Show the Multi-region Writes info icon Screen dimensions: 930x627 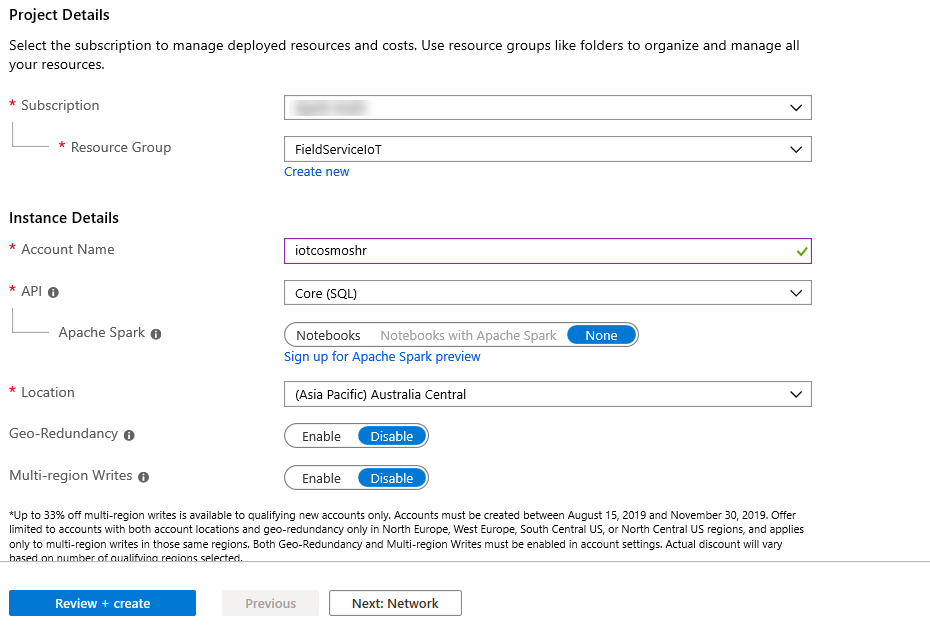[x=144, y=477]
